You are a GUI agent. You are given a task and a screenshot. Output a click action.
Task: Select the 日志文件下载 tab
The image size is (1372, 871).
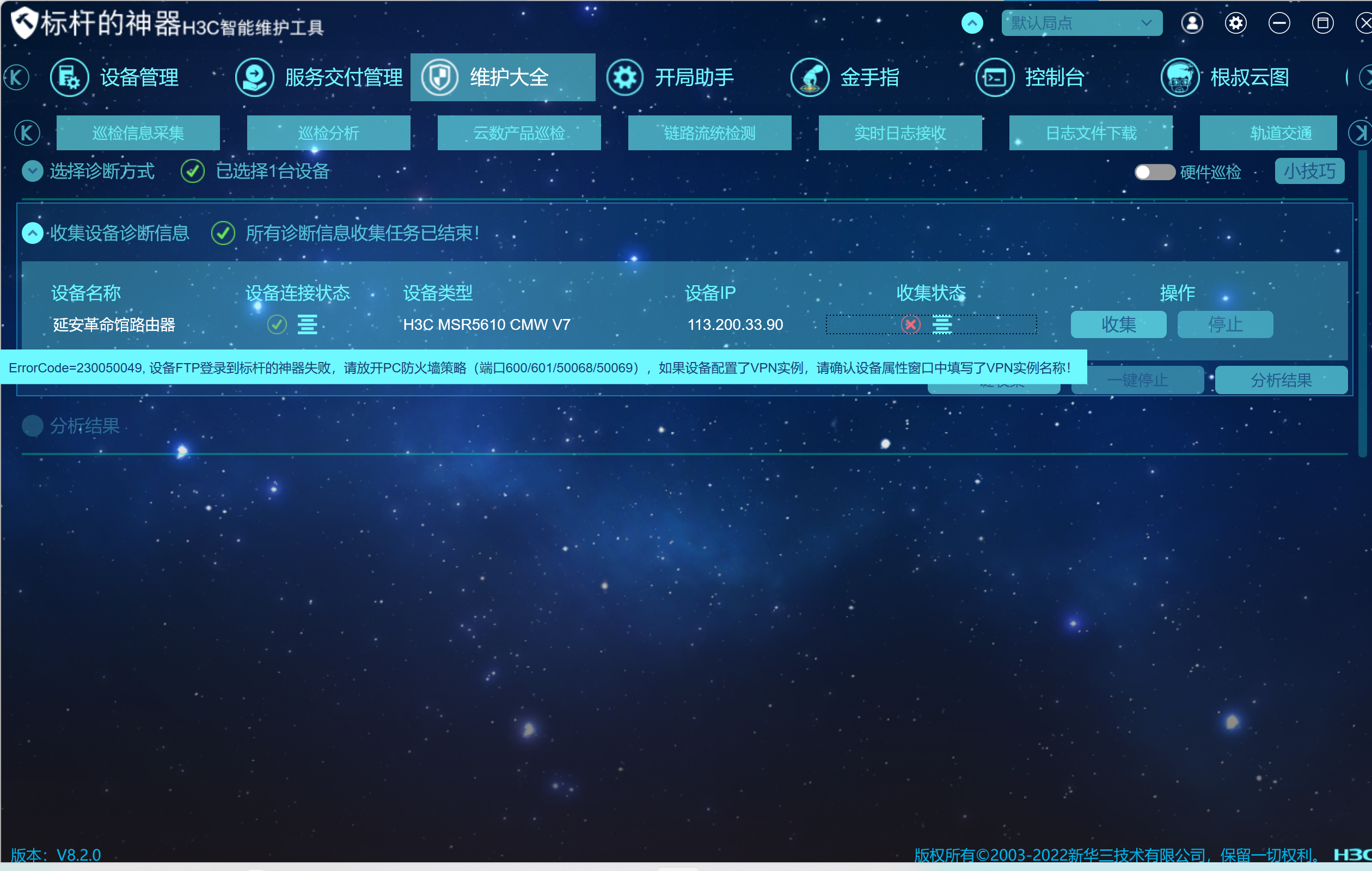tap(1091, 133)
